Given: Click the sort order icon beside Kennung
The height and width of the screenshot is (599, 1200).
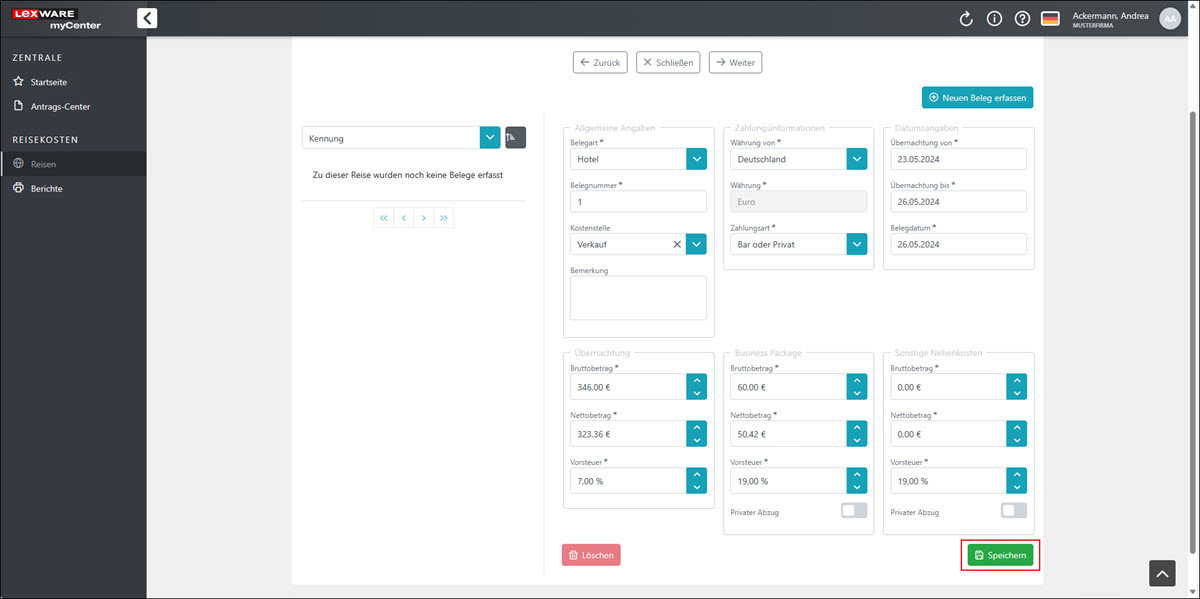Looking at the screenshot, I should [x=515, y=138].
